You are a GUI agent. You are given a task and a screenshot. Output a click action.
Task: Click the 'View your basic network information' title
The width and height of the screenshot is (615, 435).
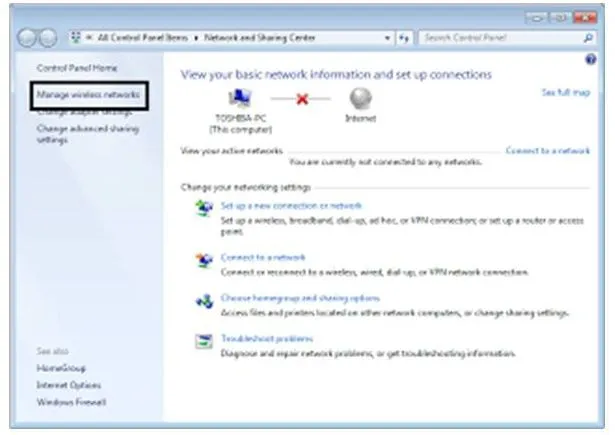(x=336, y=75)
